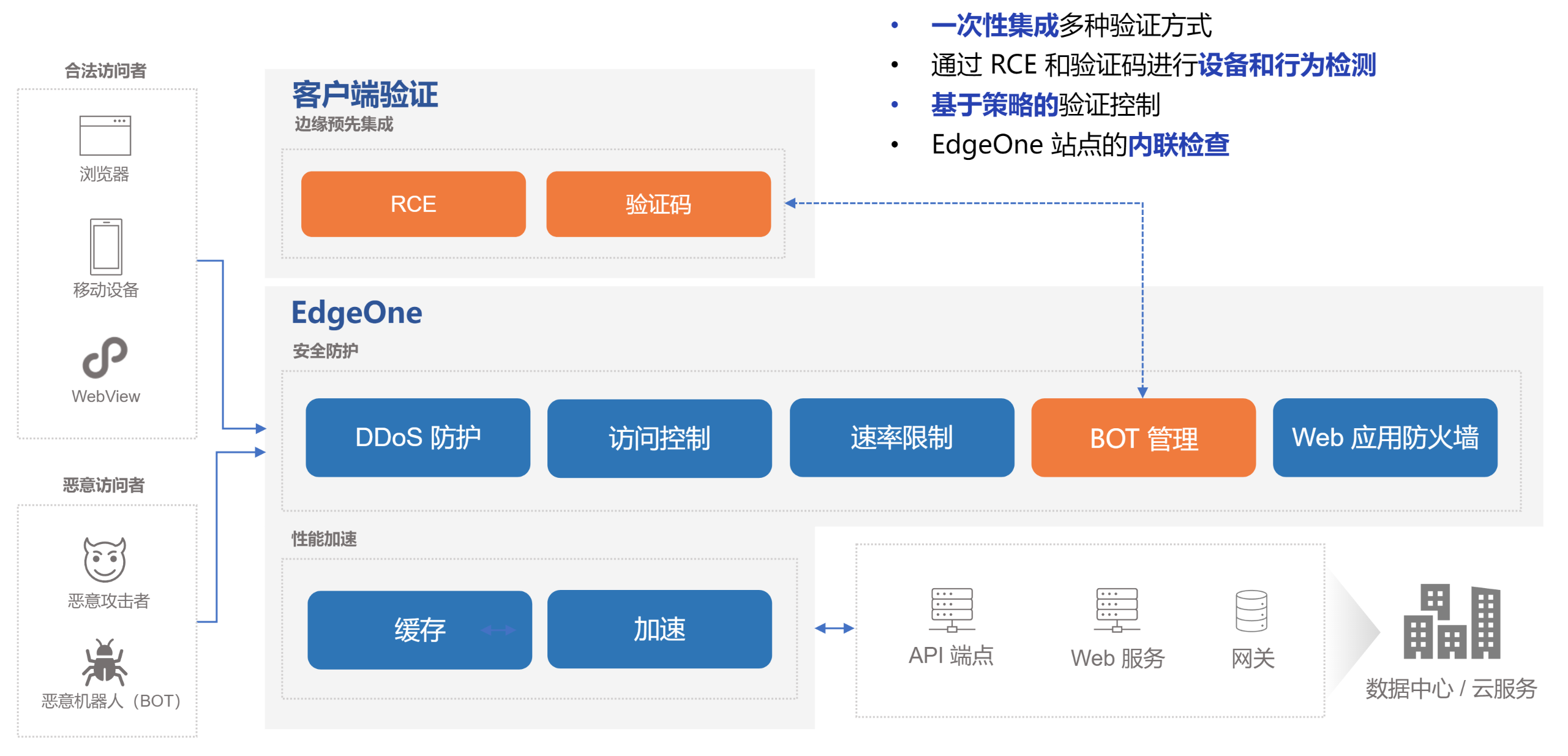Click the 网关 label
The height and width of the screenshot is (756, 1568).
tap(1253, 658)
